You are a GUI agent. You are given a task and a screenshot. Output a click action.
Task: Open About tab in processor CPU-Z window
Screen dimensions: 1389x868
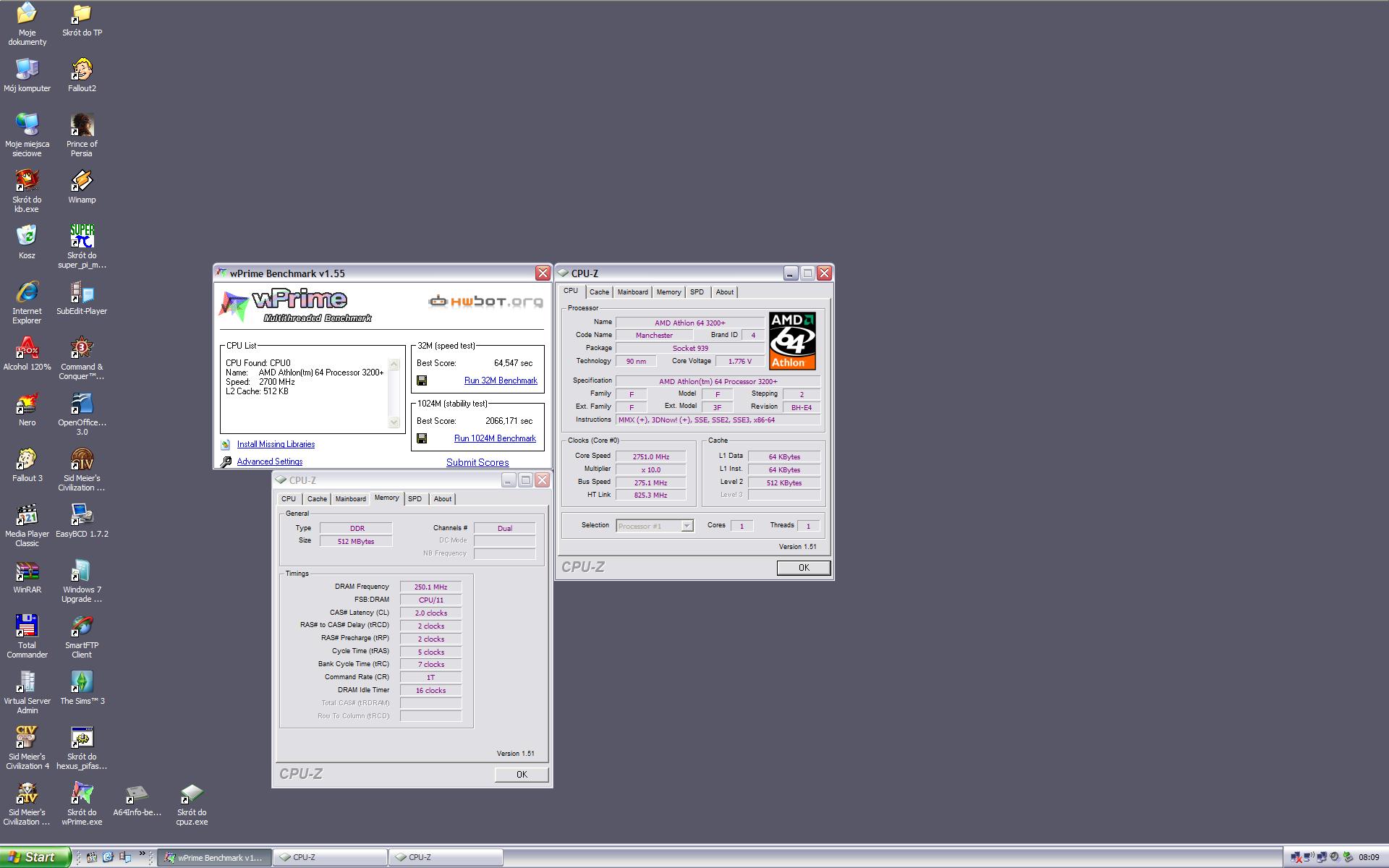[725, 292]
